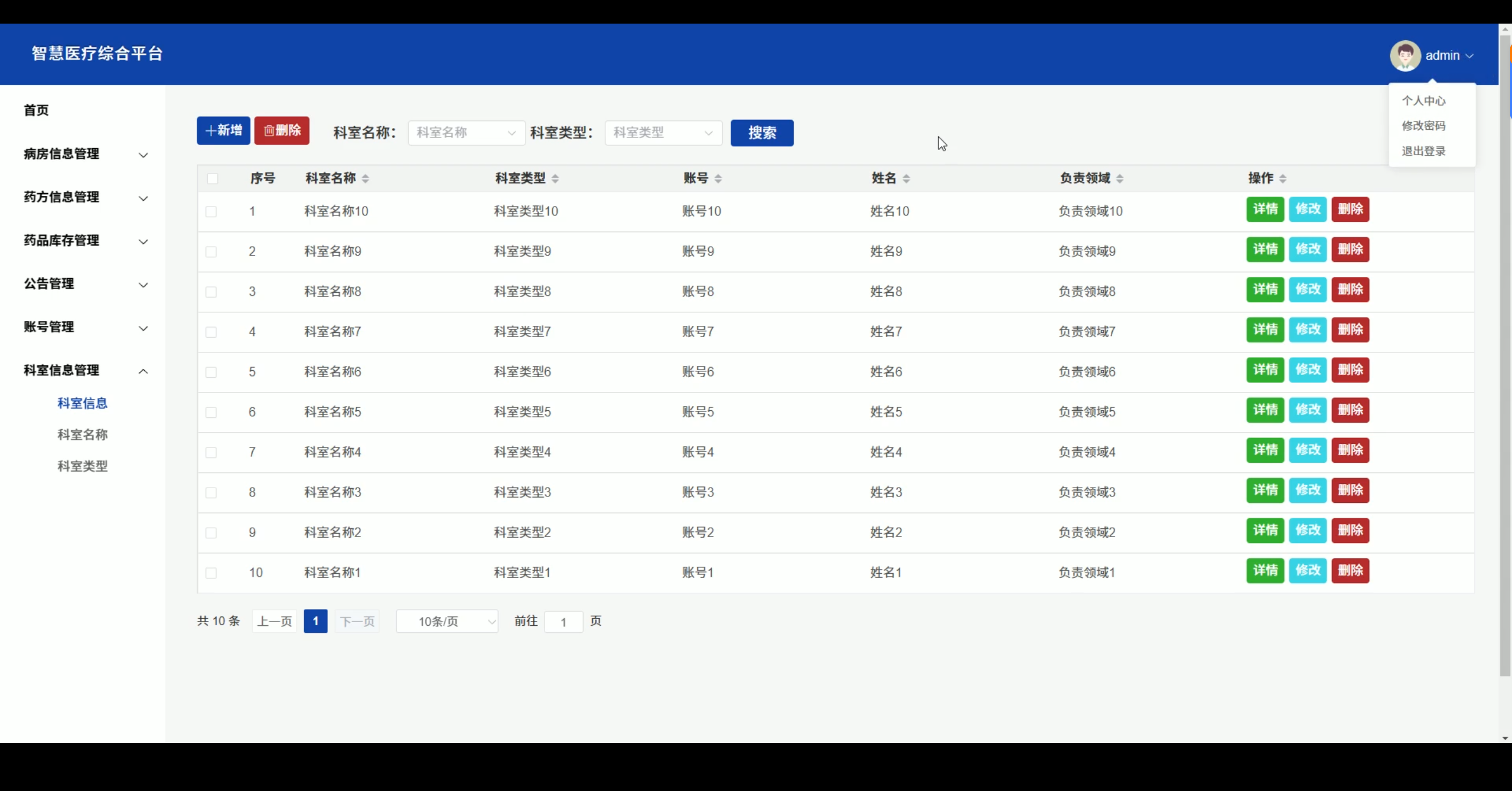The image size is (1512, 791).
Task: Click the trash icon on 删除 button
Action: coord(269,130)
